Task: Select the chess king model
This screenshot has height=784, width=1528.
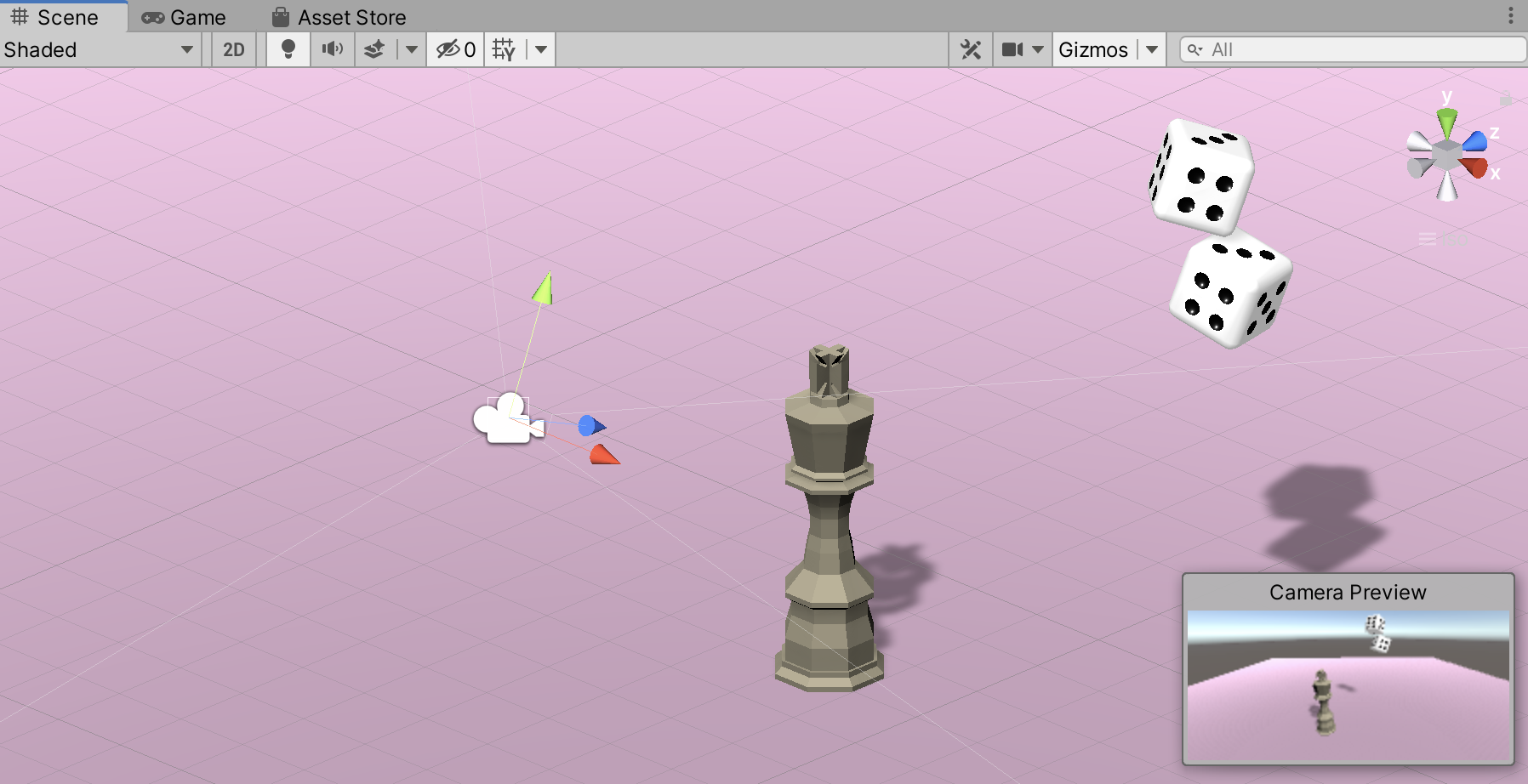Action: click(829, 519)
